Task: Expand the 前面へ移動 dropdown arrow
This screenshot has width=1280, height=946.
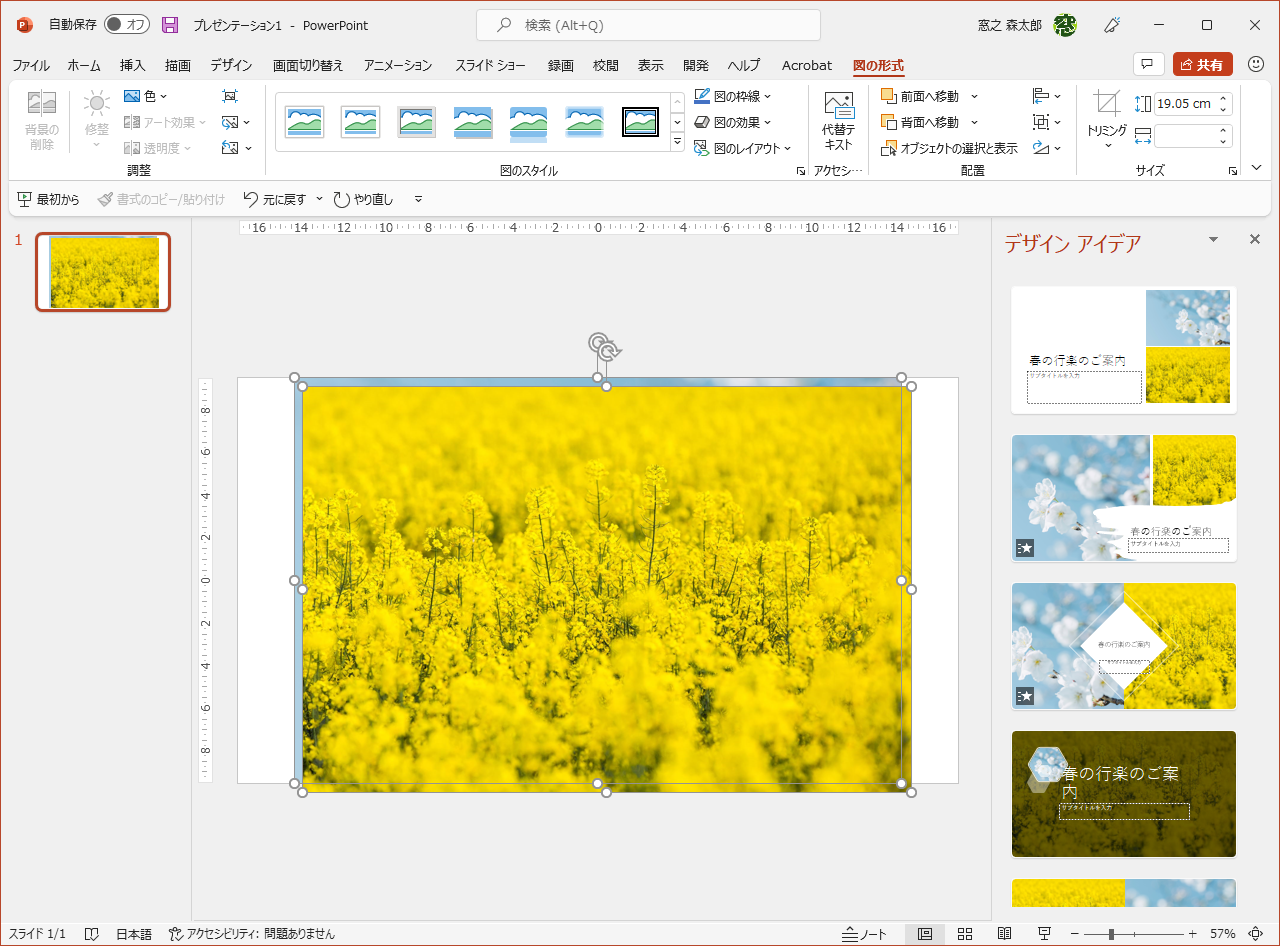Action: coord(974,96)
